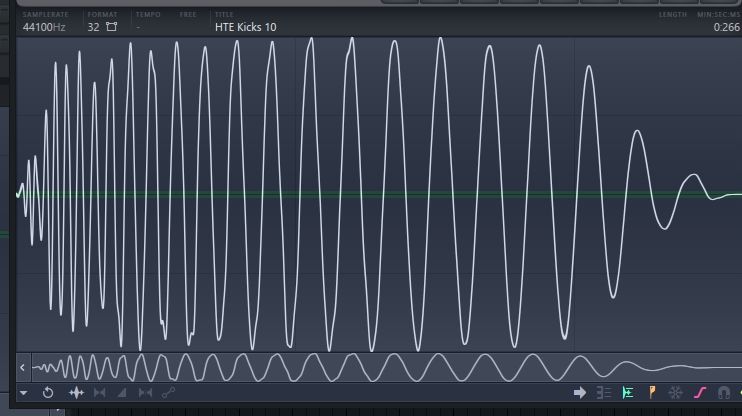Toggle the teal slice markers icon
The width and height of the screenshot is (742, 416).
click(628, 393)
